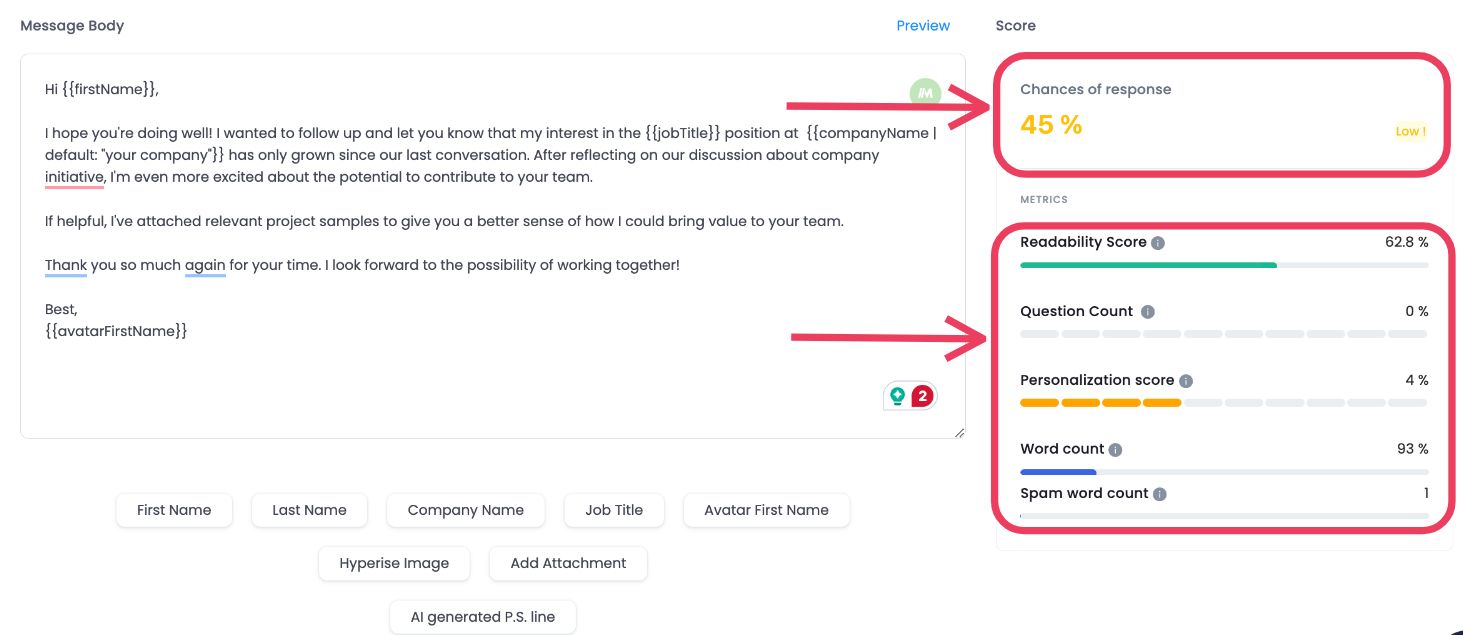1463x635 pixels.
Task: Click the red badge showing 2 suggestions
Action: point(921,395)
